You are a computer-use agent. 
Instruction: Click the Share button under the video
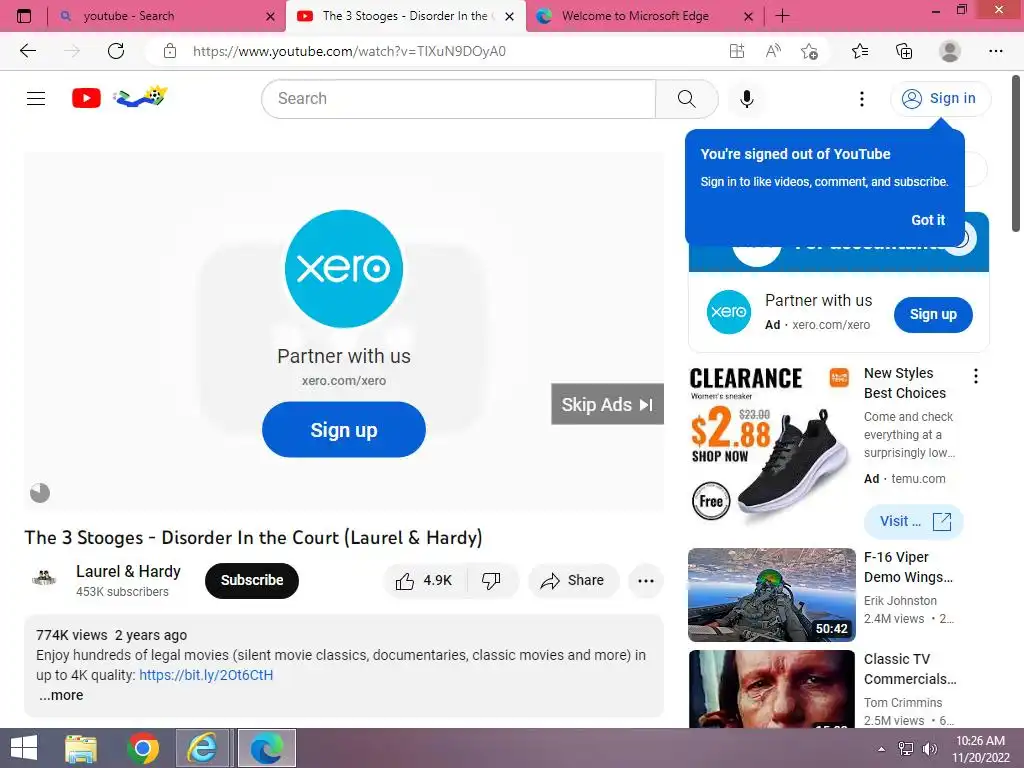(x=573, y=581)
